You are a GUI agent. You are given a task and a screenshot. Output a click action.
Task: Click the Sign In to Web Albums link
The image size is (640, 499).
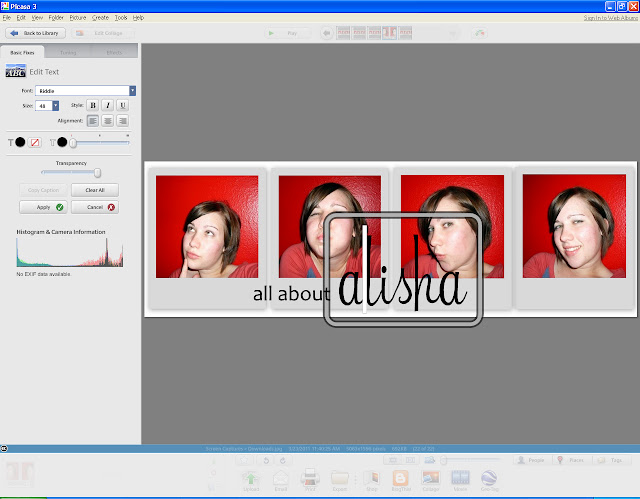click(x=611, y=18)
